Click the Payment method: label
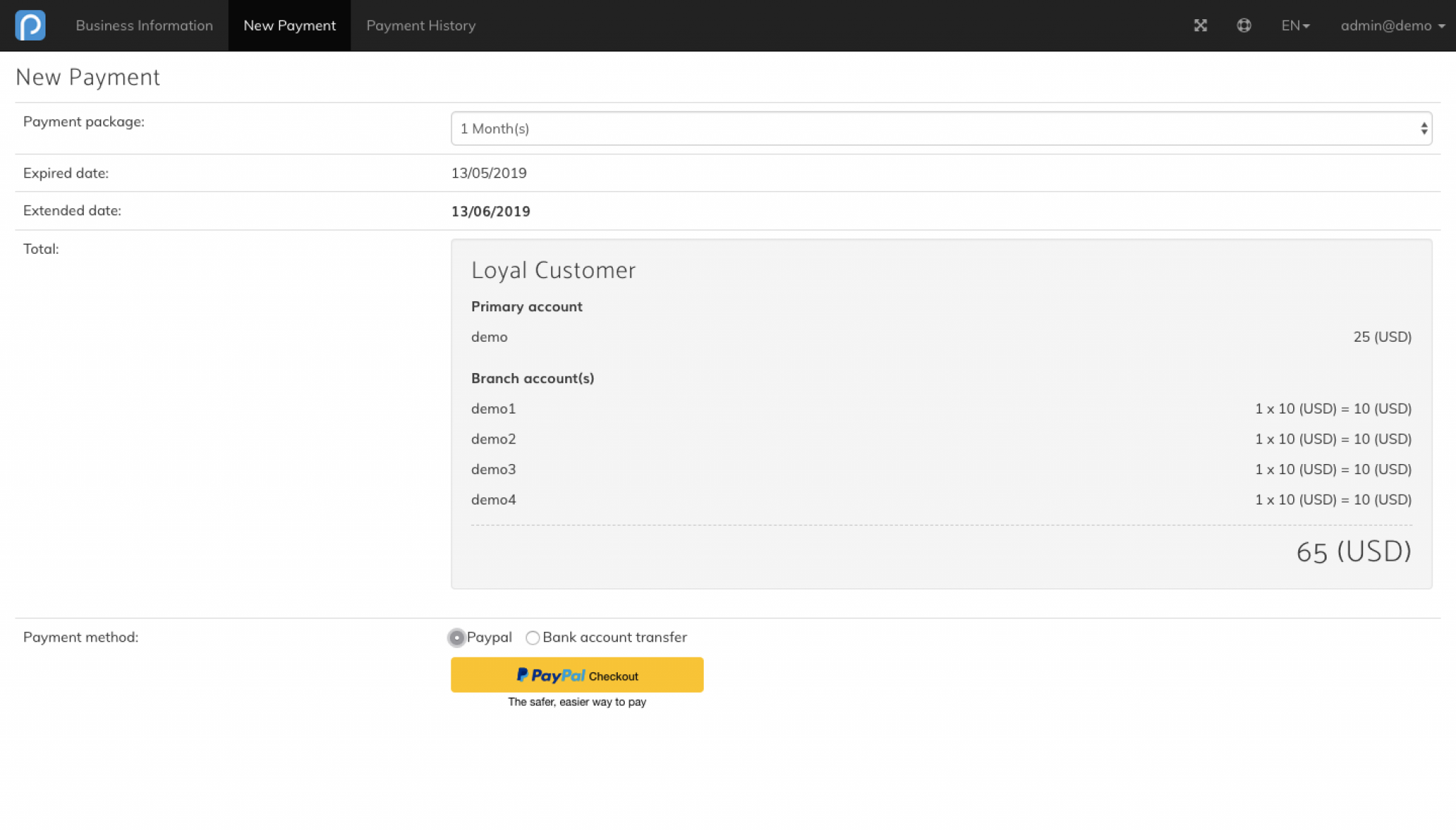 (81, 637)
